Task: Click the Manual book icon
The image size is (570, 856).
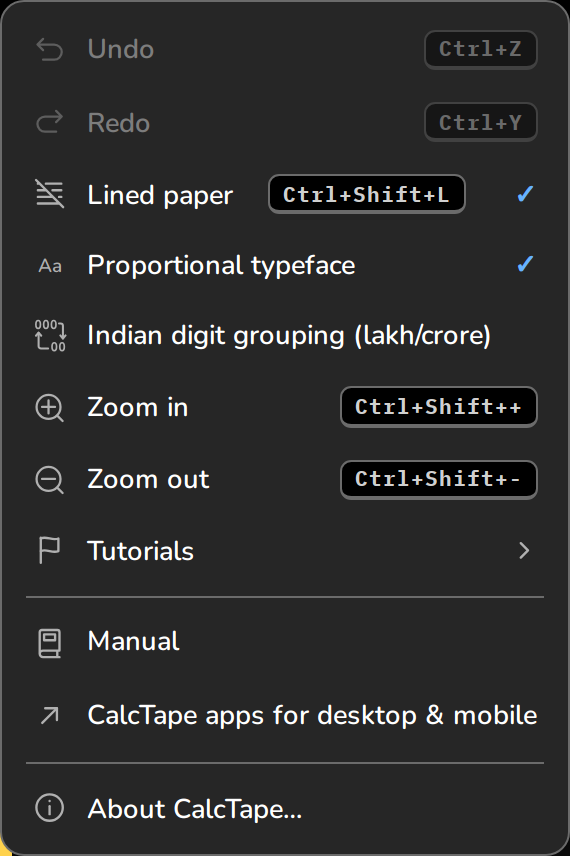Action: tap(50, 643)
